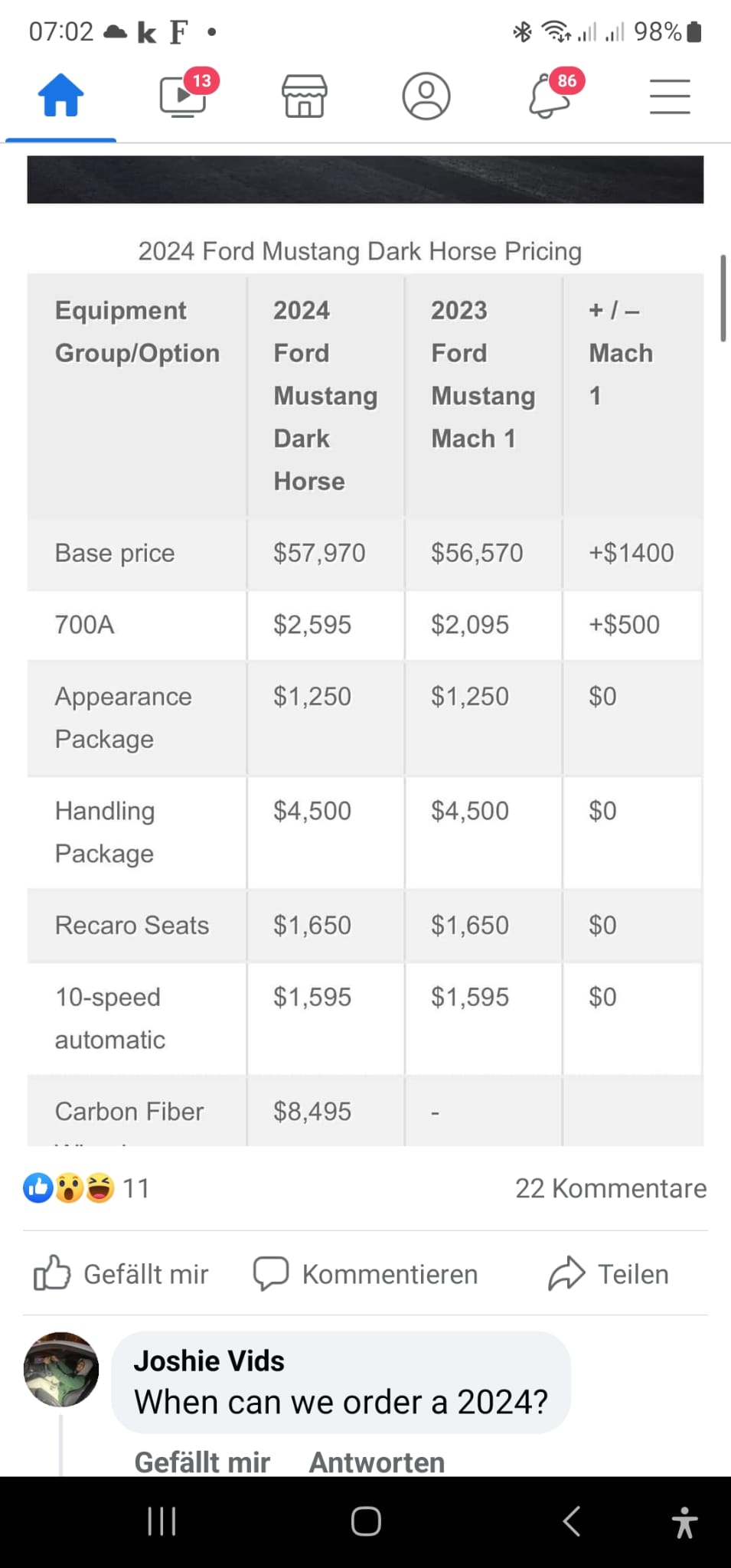Open the Profile icon tab

click(426, 96)
